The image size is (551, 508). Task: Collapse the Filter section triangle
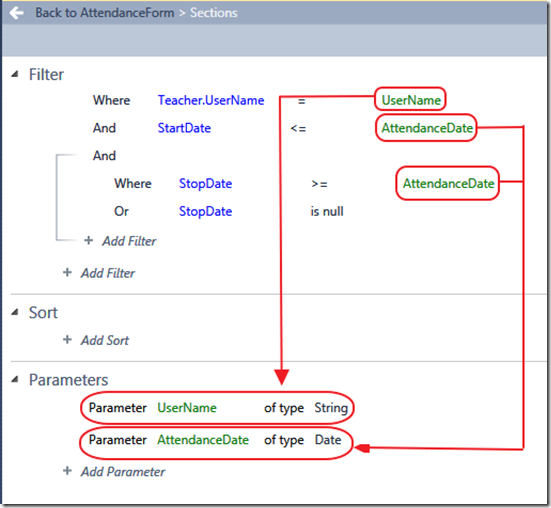15,74
